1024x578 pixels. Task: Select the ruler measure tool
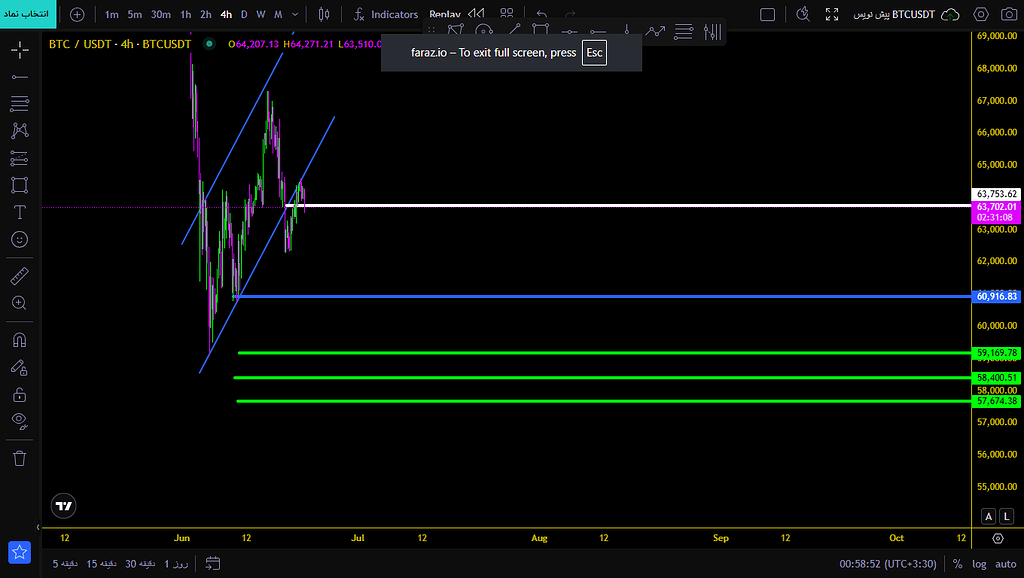tap(20, 276)
